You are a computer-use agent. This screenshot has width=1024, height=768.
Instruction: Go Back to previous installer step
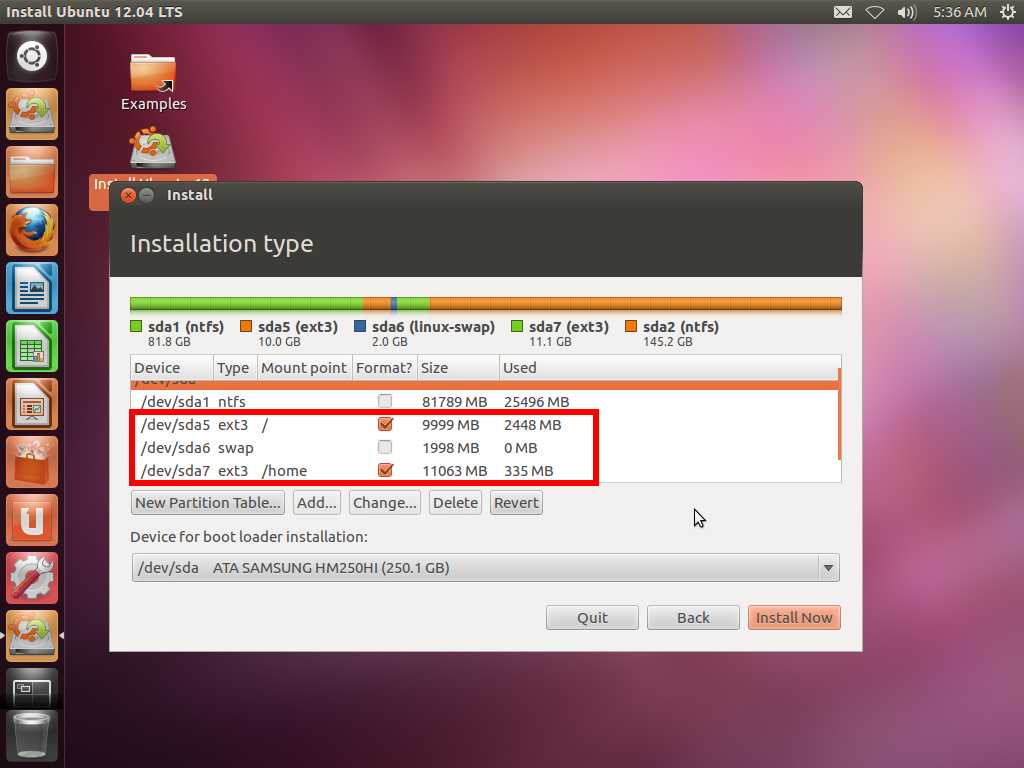(693, 618)
